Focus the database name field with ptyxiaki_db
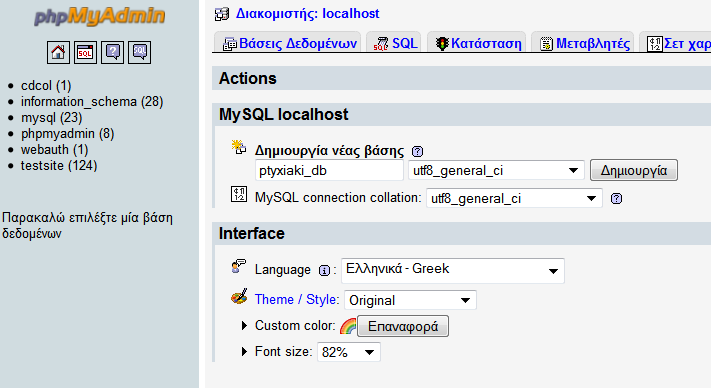The width and height of the screenshot is (711, 388). tap(329, 170)
